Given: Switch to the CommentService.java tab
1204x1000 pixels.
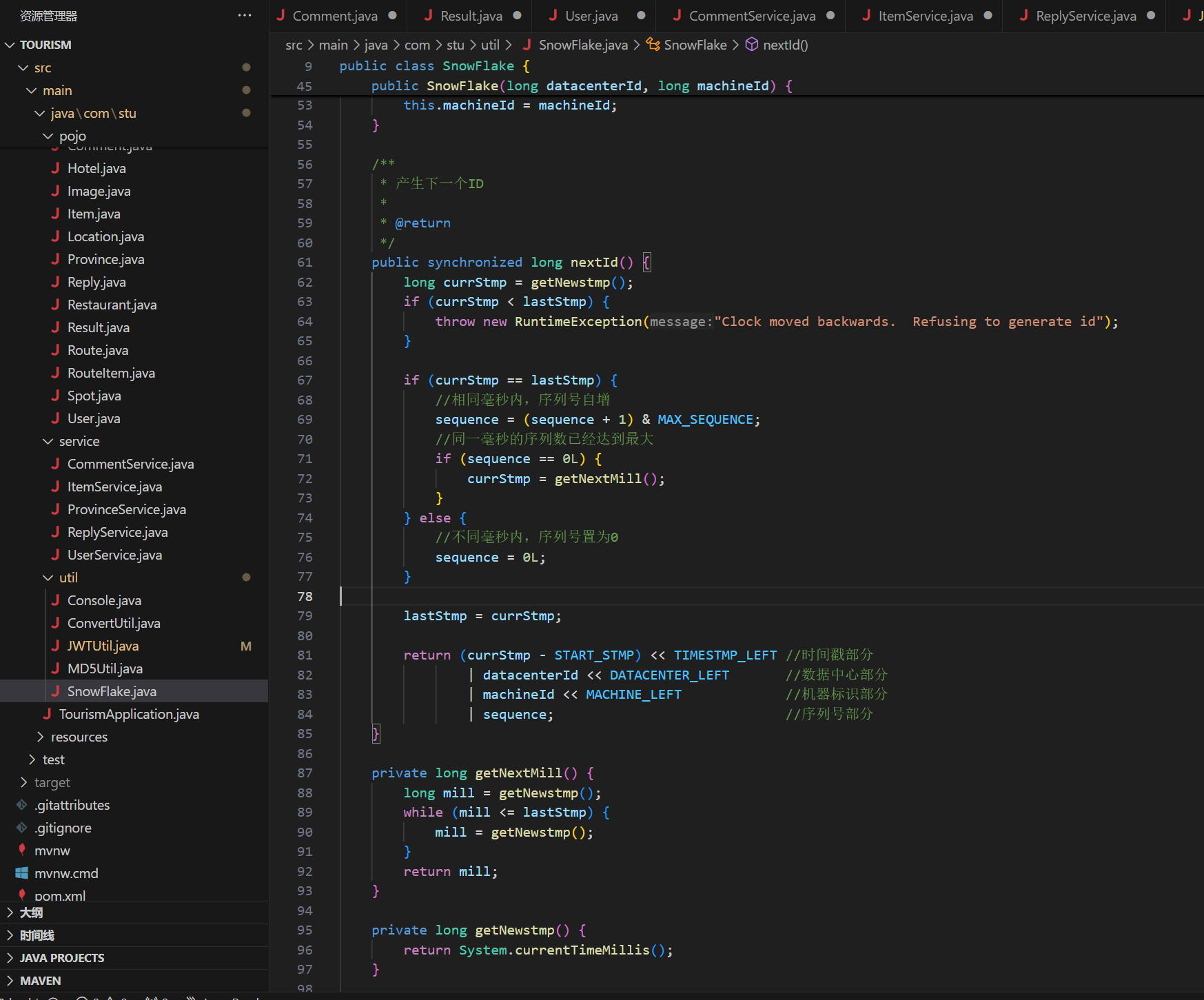Looking at the screenshot, I should (752, 16).
